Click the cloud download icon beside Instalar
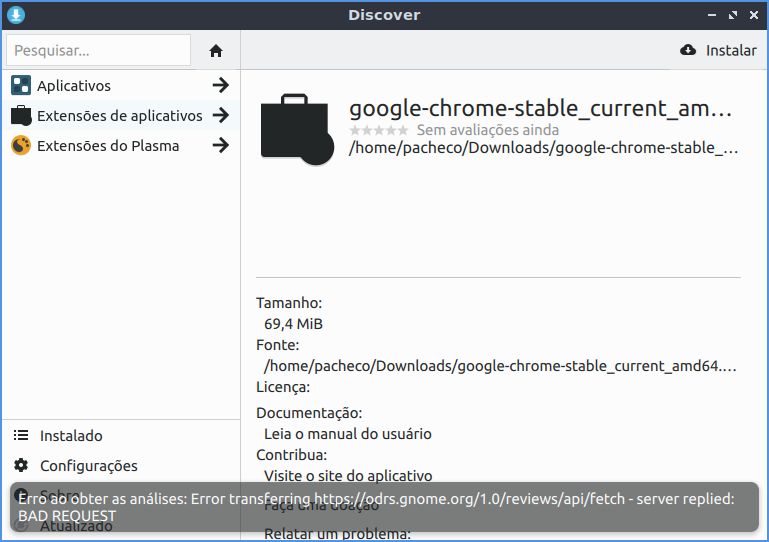The height and width of the screenshot is (542, 769). 688,50
